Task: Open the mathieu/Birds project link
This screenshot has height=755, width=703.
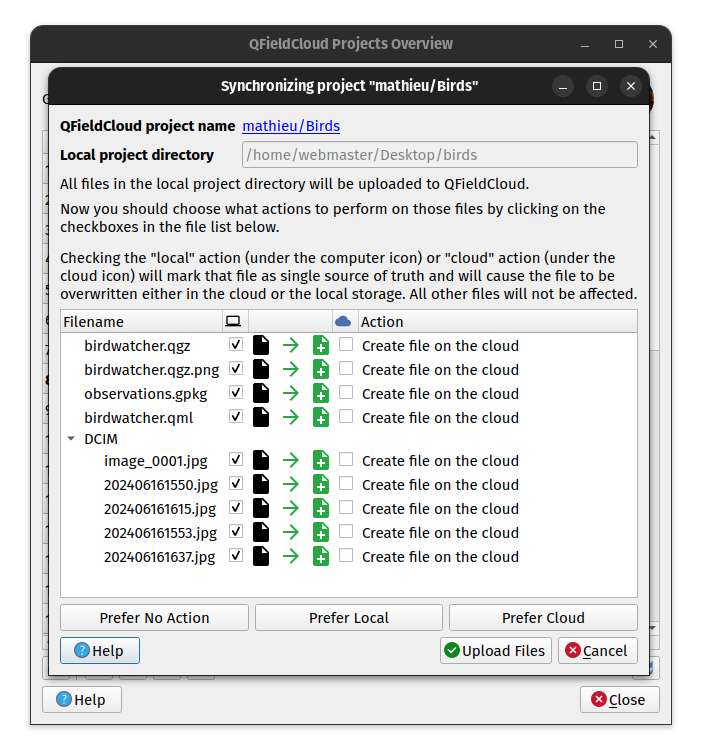Action: tap(291, 126)
